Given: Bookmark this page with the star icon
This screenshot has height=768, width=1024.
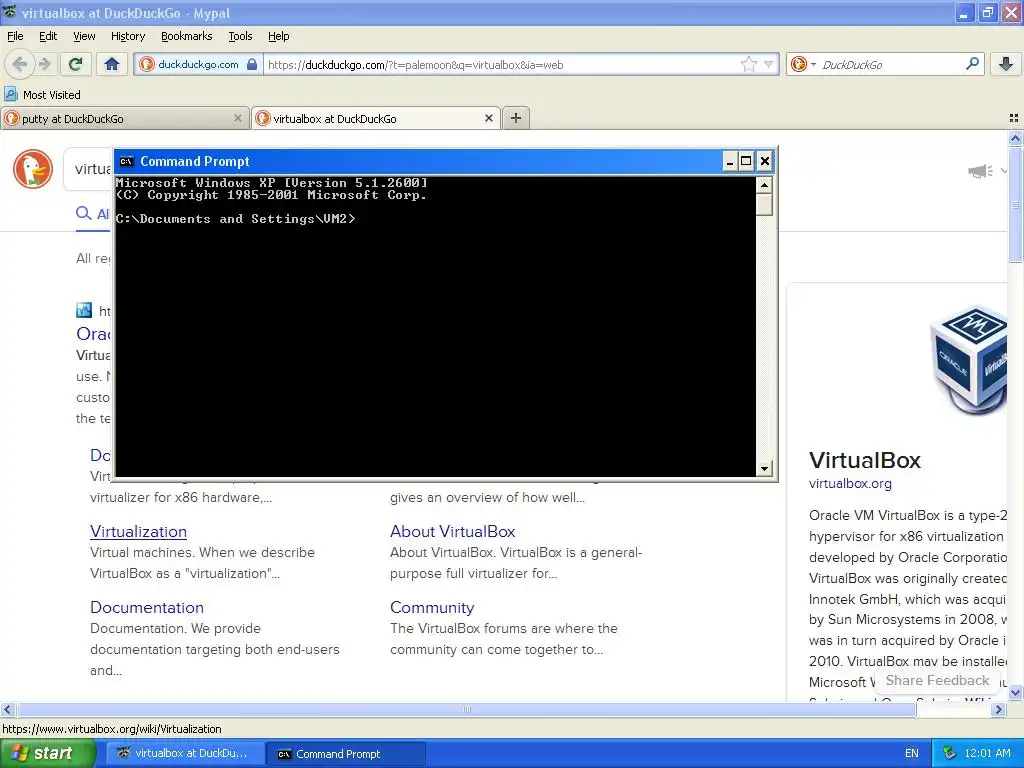Looking at the screenshot, I should (x=748, y=64).
